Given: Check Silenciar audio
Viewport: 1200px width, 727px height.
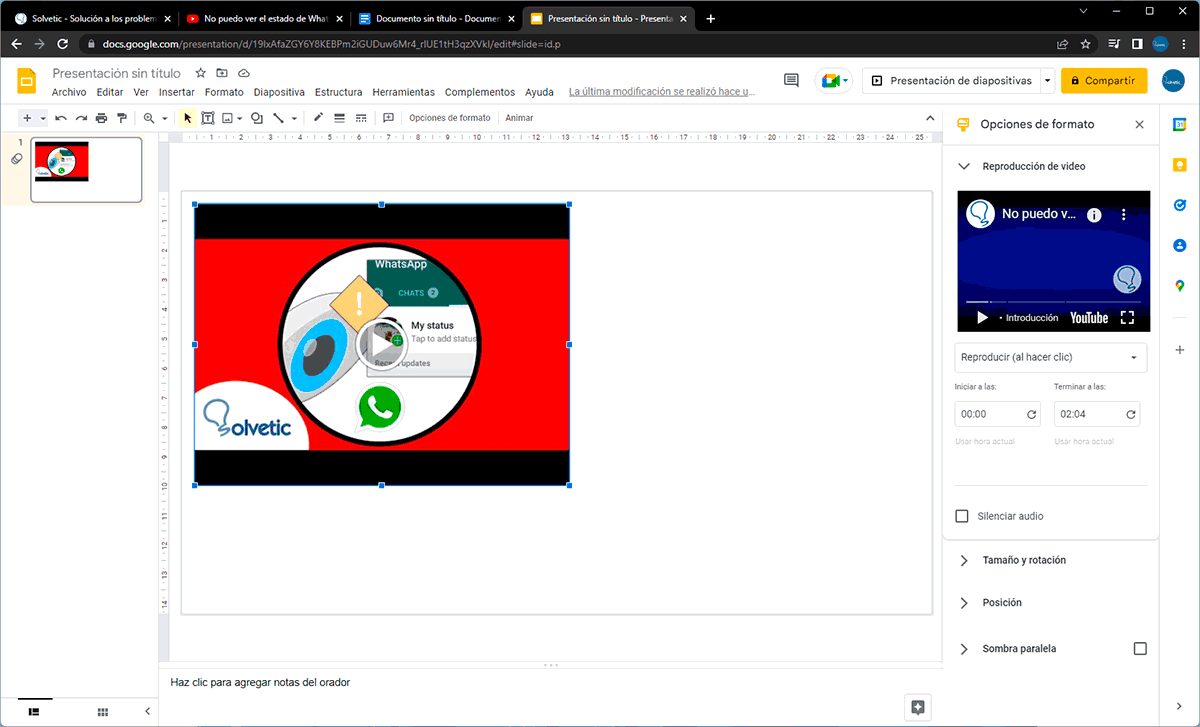Looking at the screenshot, I should point(962,517).
